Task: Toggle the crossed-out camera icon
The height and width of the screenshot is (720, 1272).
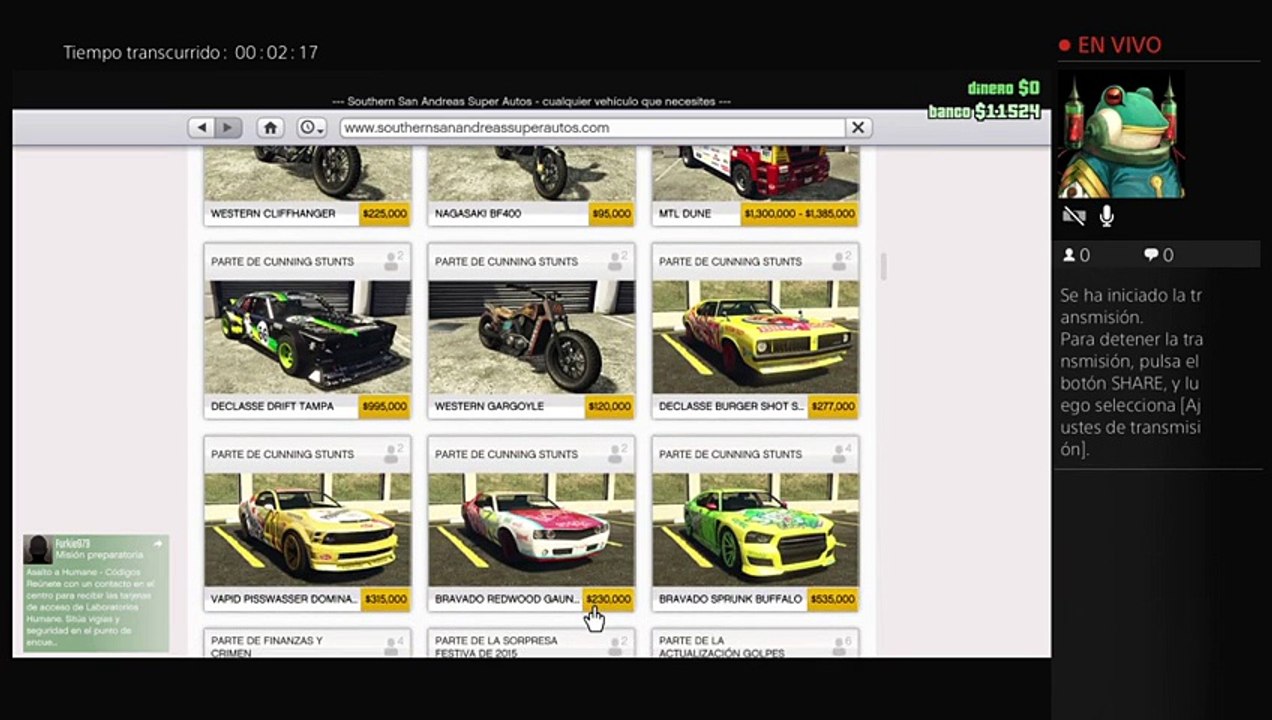Action: [x=1074, y=216]
